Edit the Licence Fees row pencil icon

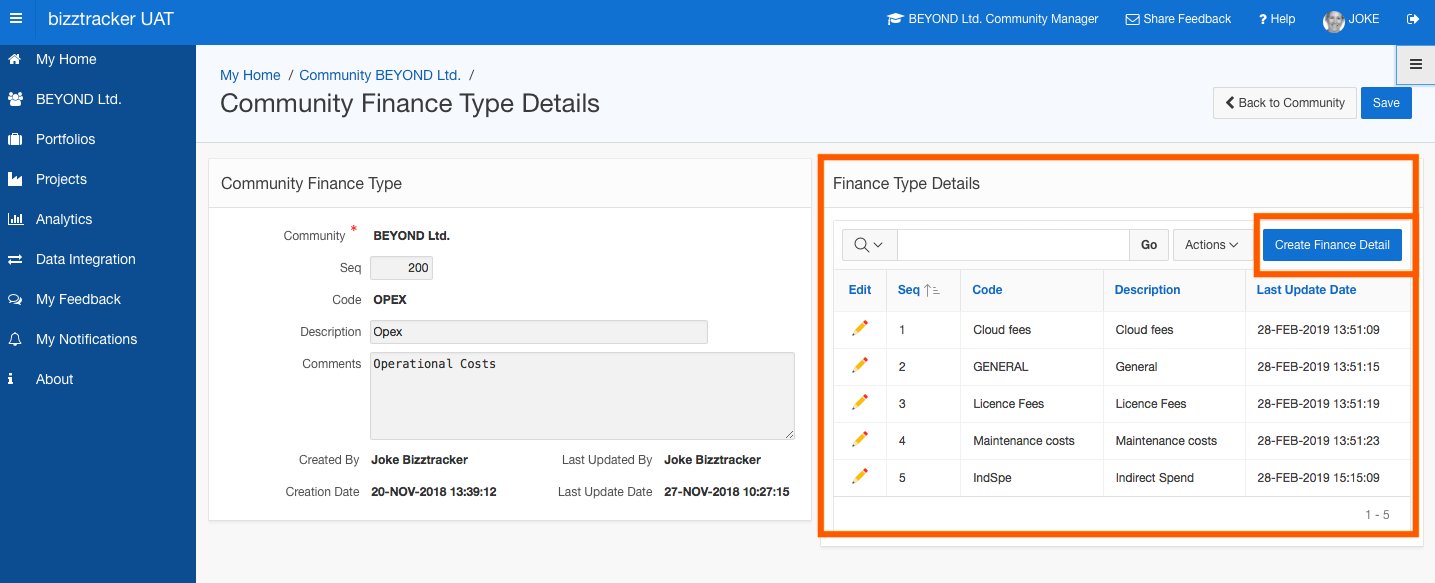coord(860,402)
